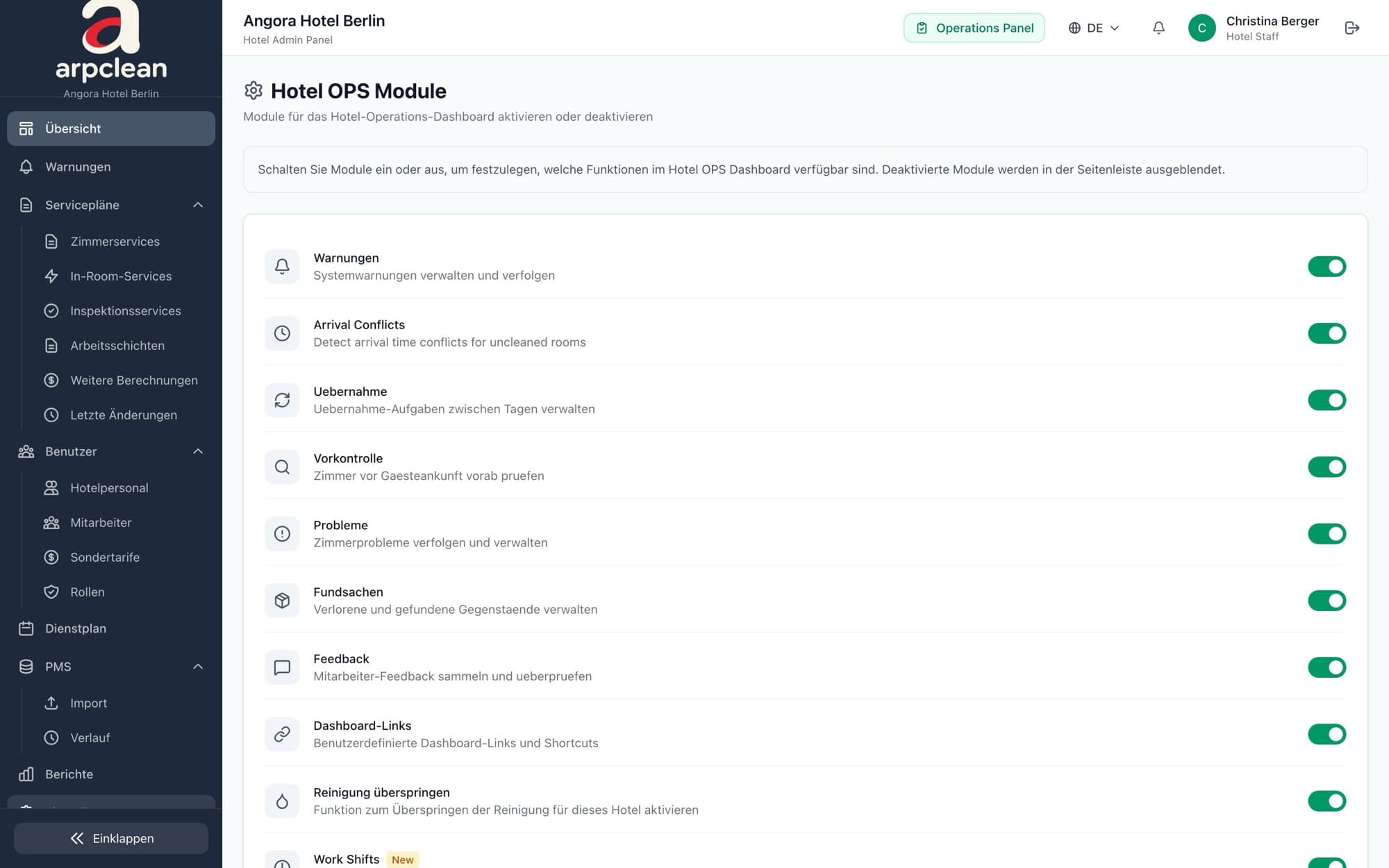Open Übersicht in the sidebar
The width and height of the screenshot is (1389, 868).
111,128
